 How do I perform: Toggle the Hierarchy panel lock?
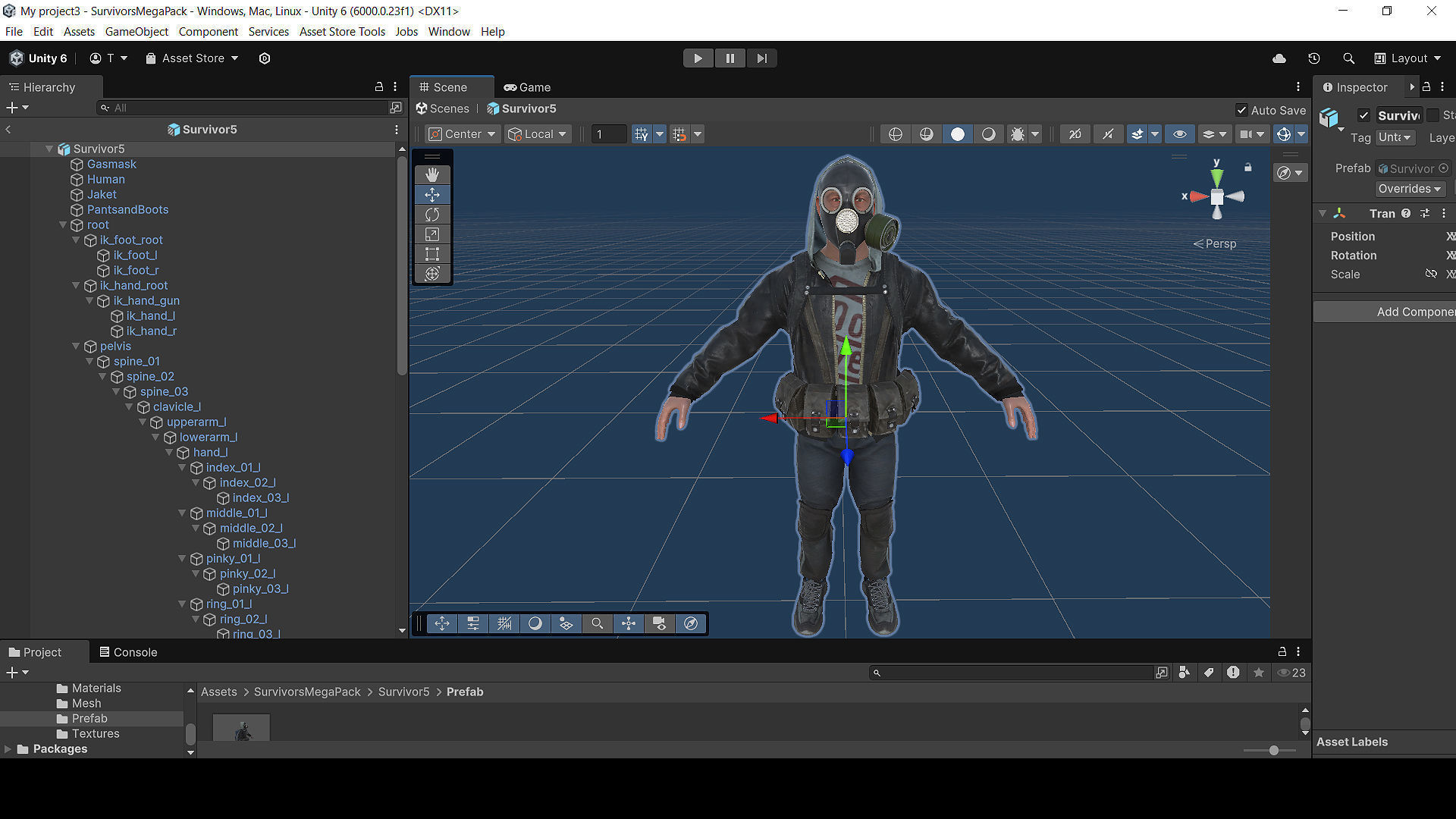click(379, 86)
